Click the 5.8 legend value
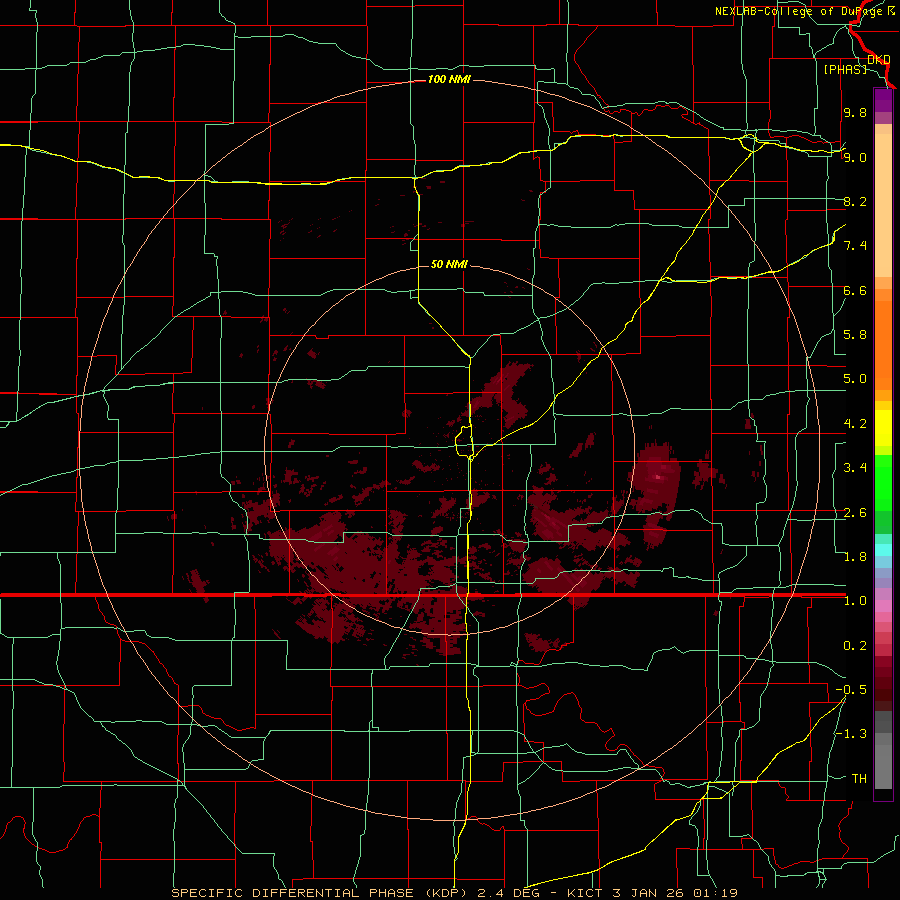The height and width of the screenshot is (900, 900). (855, 335)
